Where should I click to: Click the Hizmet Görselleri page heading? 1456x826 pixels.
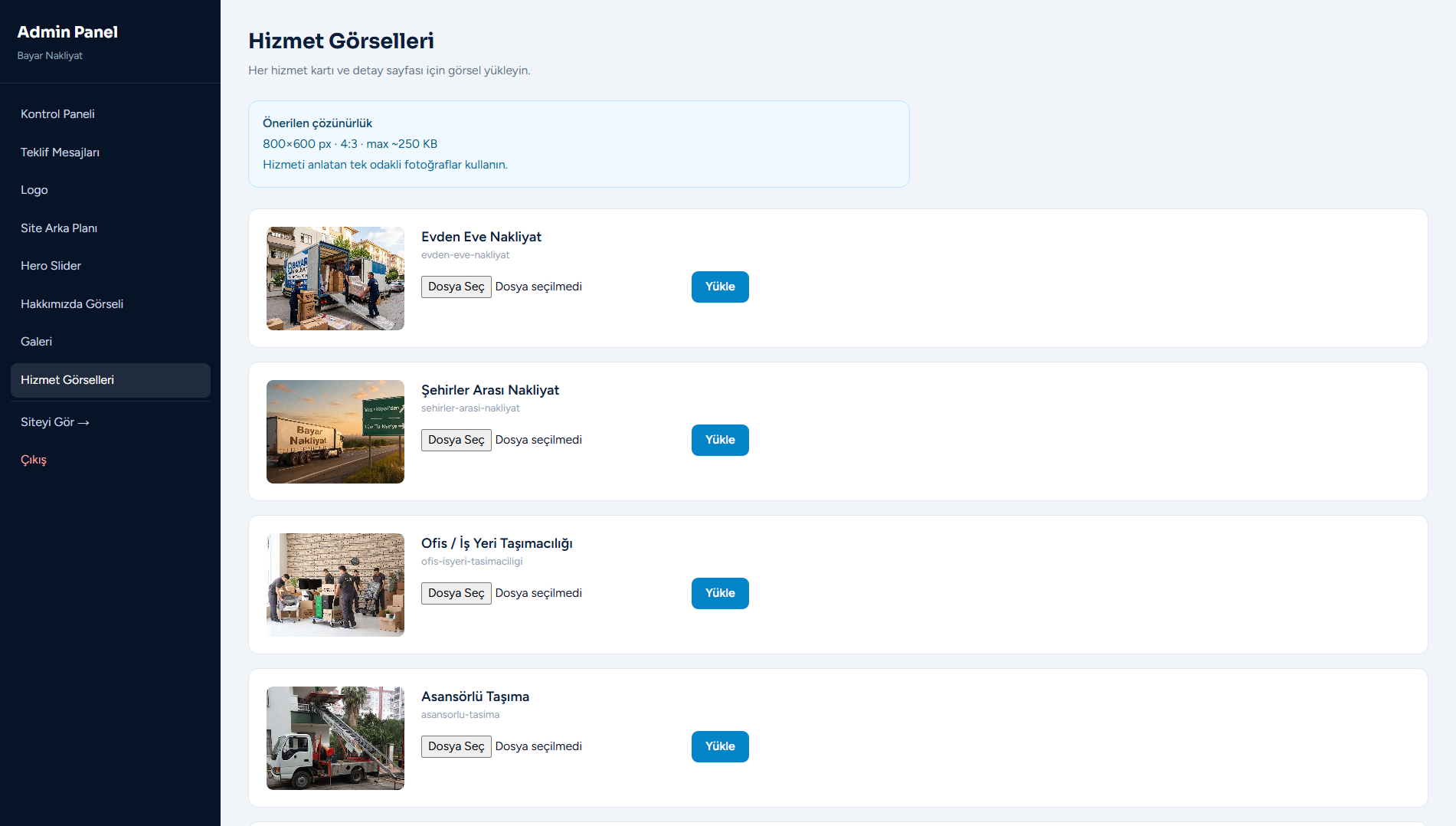(x=341, y=41)
